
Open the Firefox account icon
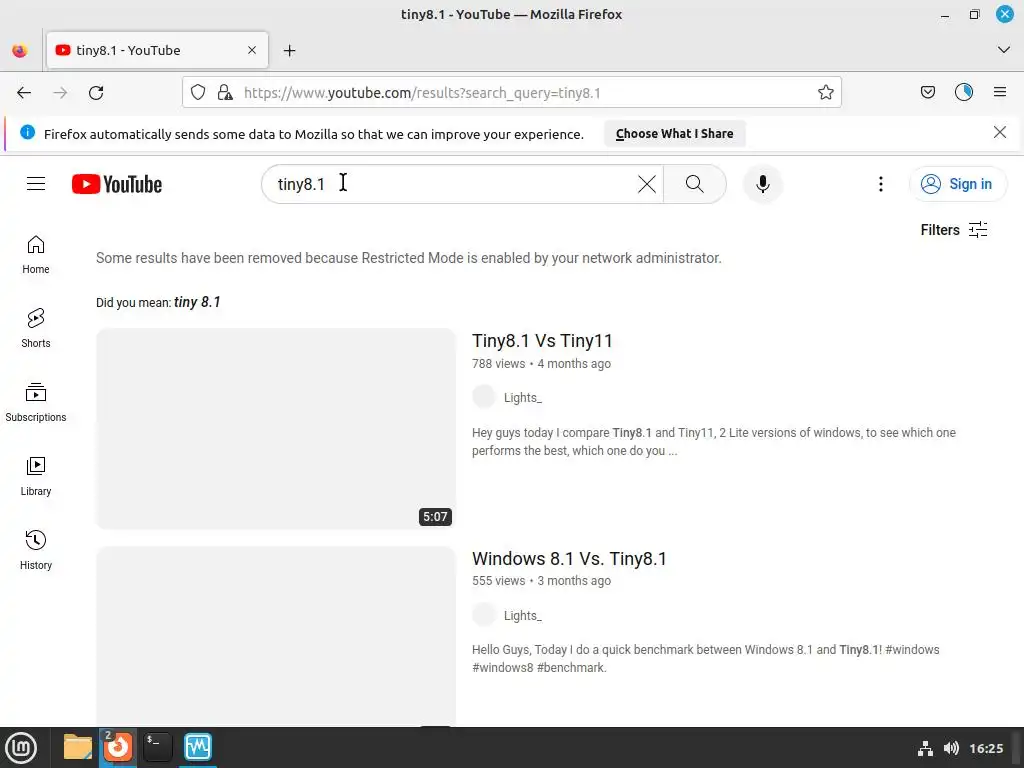[x=963, y=93]
